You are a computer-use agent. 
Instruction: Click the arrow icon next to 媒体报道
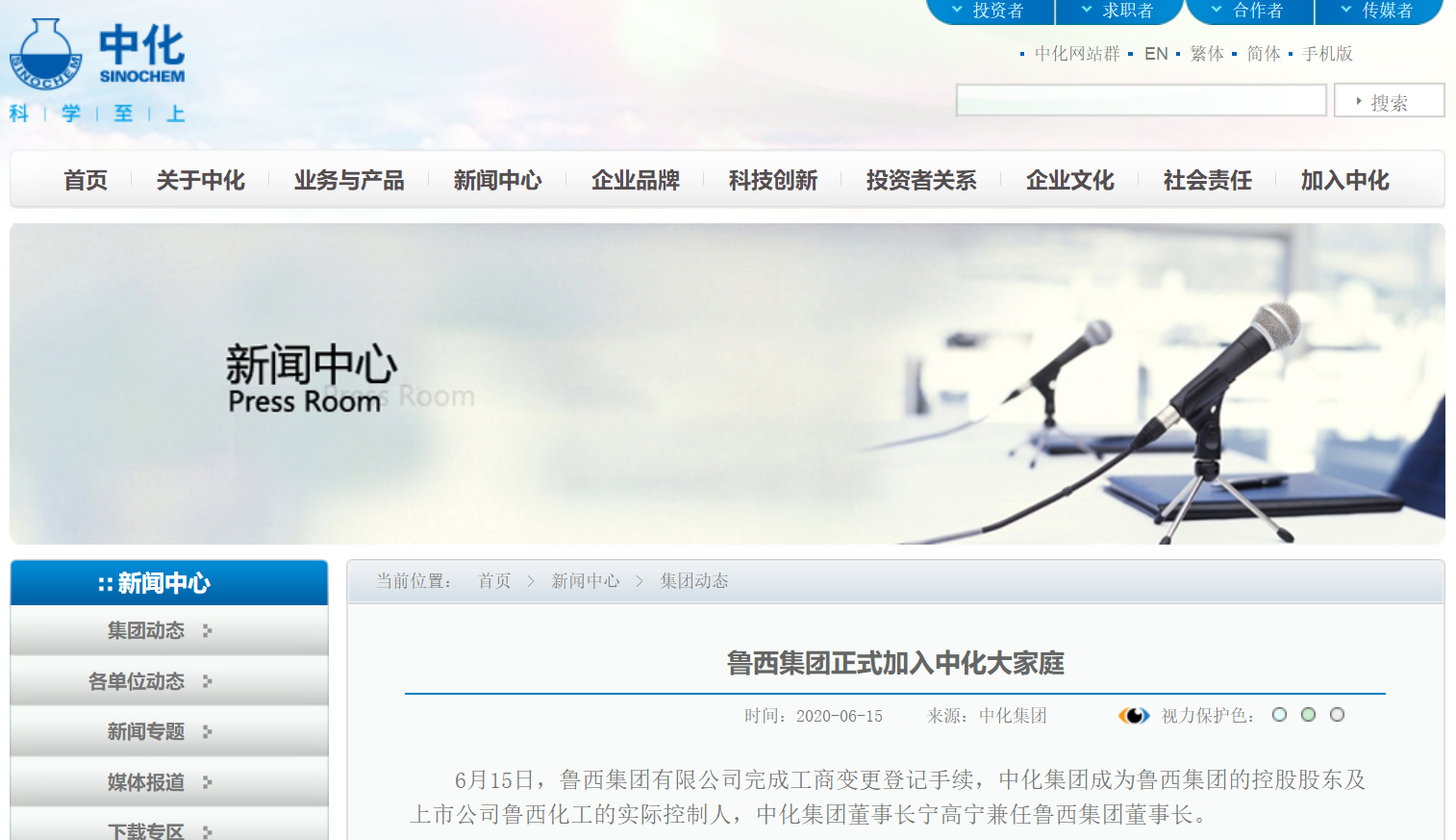(x=208, y=782)
